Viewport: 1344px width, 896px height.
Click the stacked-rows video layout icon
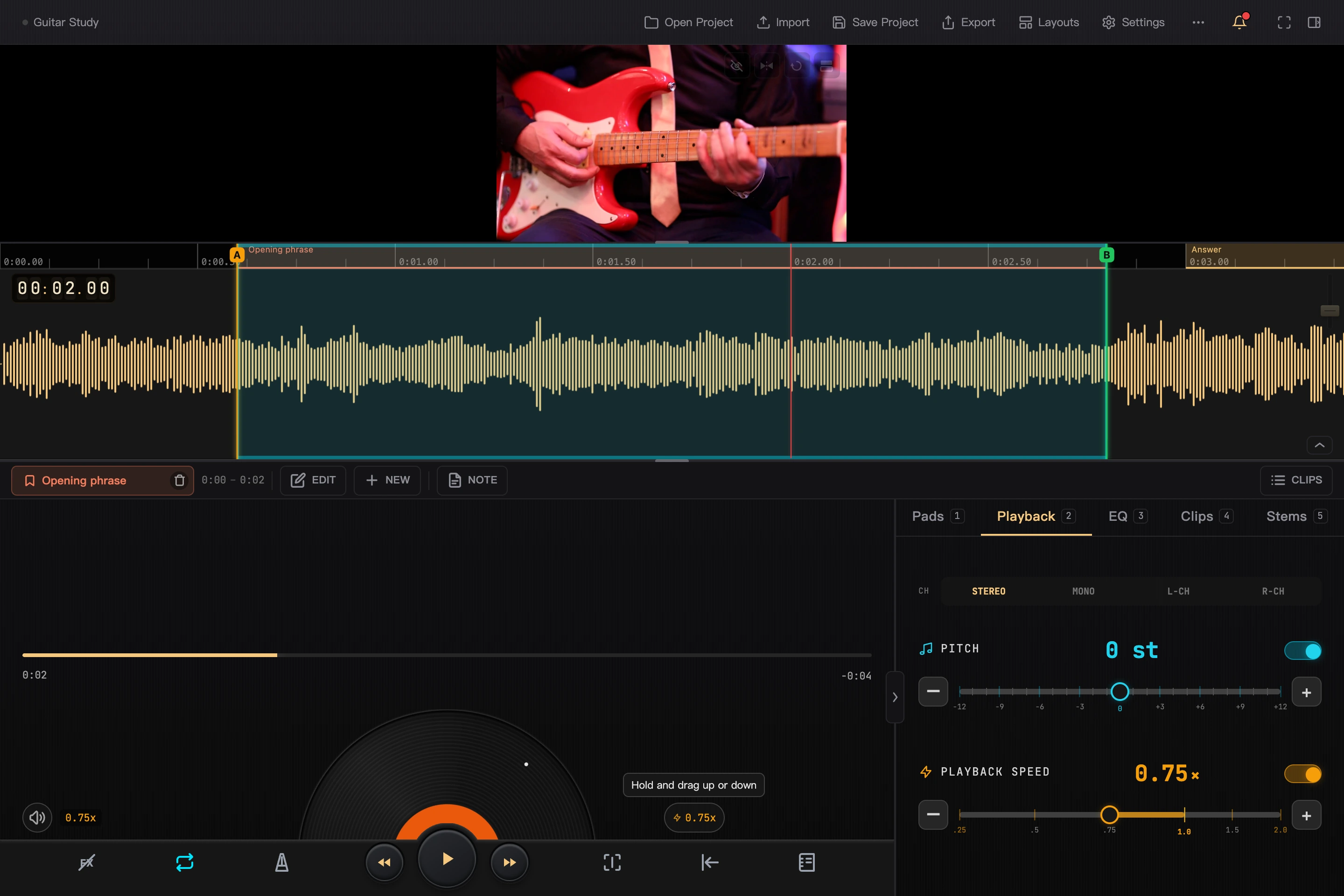tap(826, 66)
